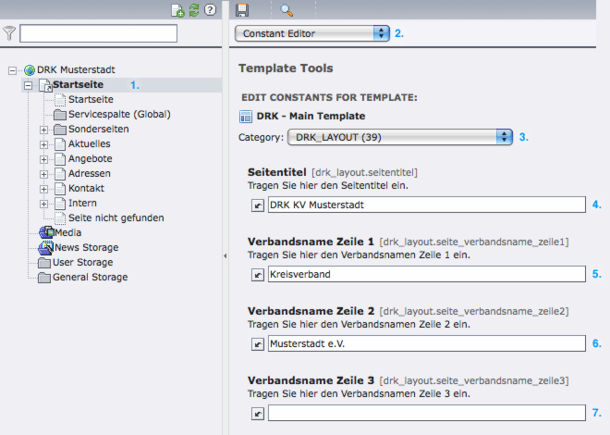Click the DRK - Main Template title
Screen dimensions: 610x435
(311, 116)
